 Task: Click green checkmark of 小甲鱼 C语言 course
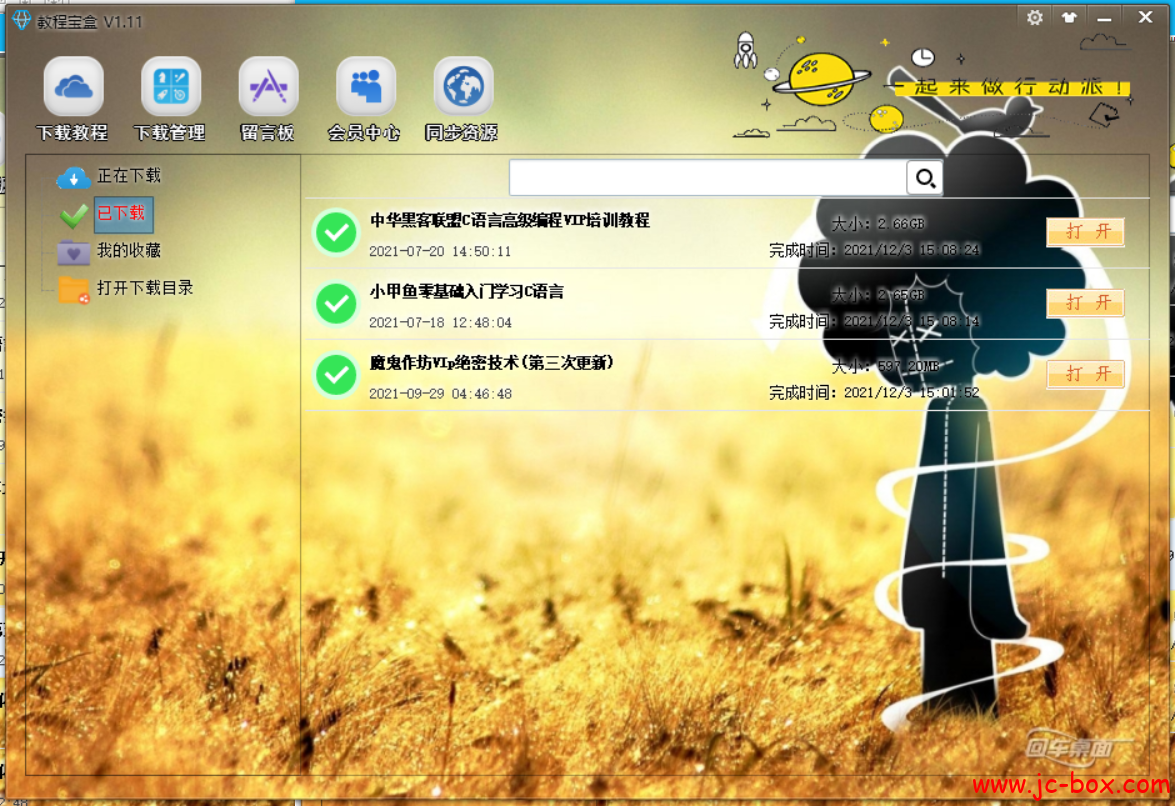[337, 303]
